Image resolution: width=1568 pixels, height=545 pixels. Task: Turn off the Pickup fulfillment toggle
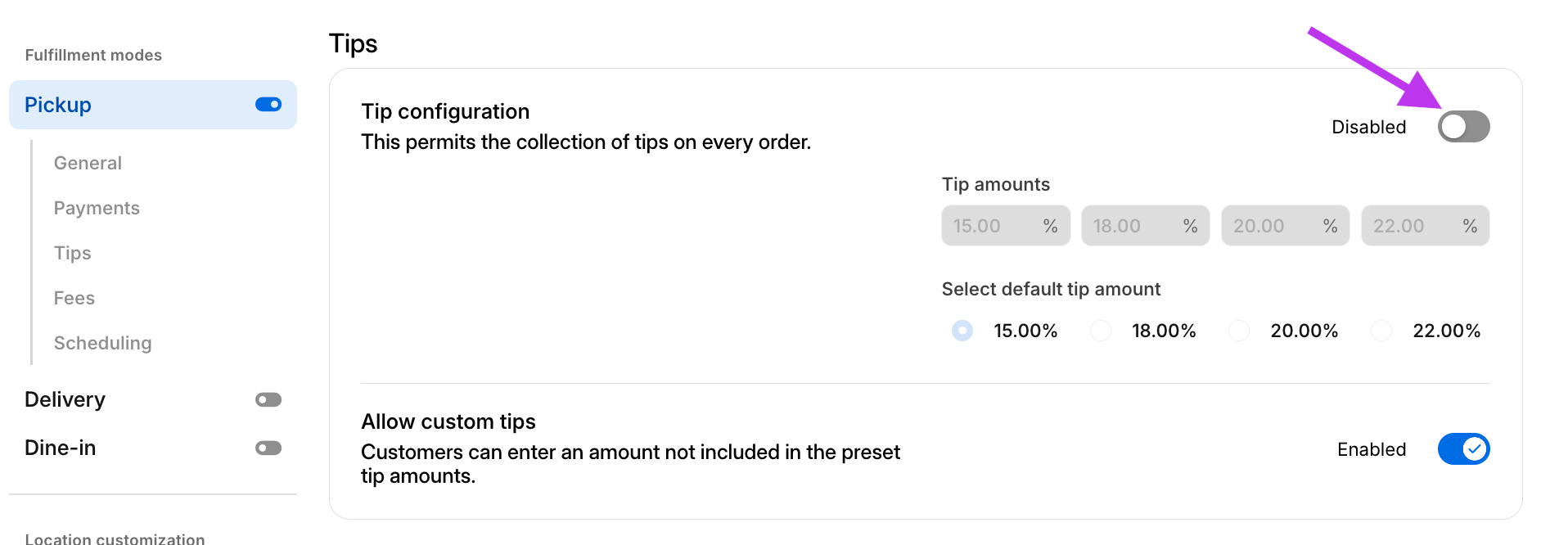[x=268, y=105]
